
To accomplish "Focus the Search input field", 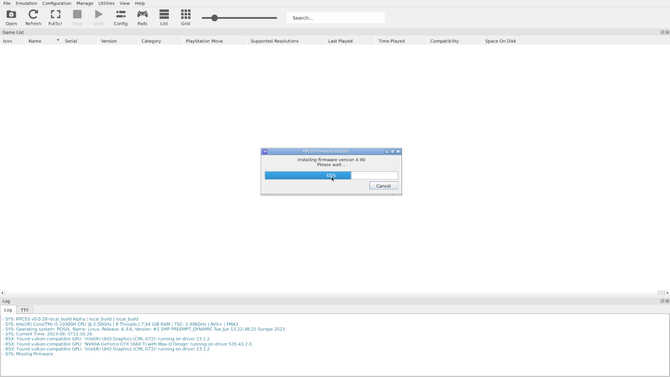I will [x=335, y=18].
